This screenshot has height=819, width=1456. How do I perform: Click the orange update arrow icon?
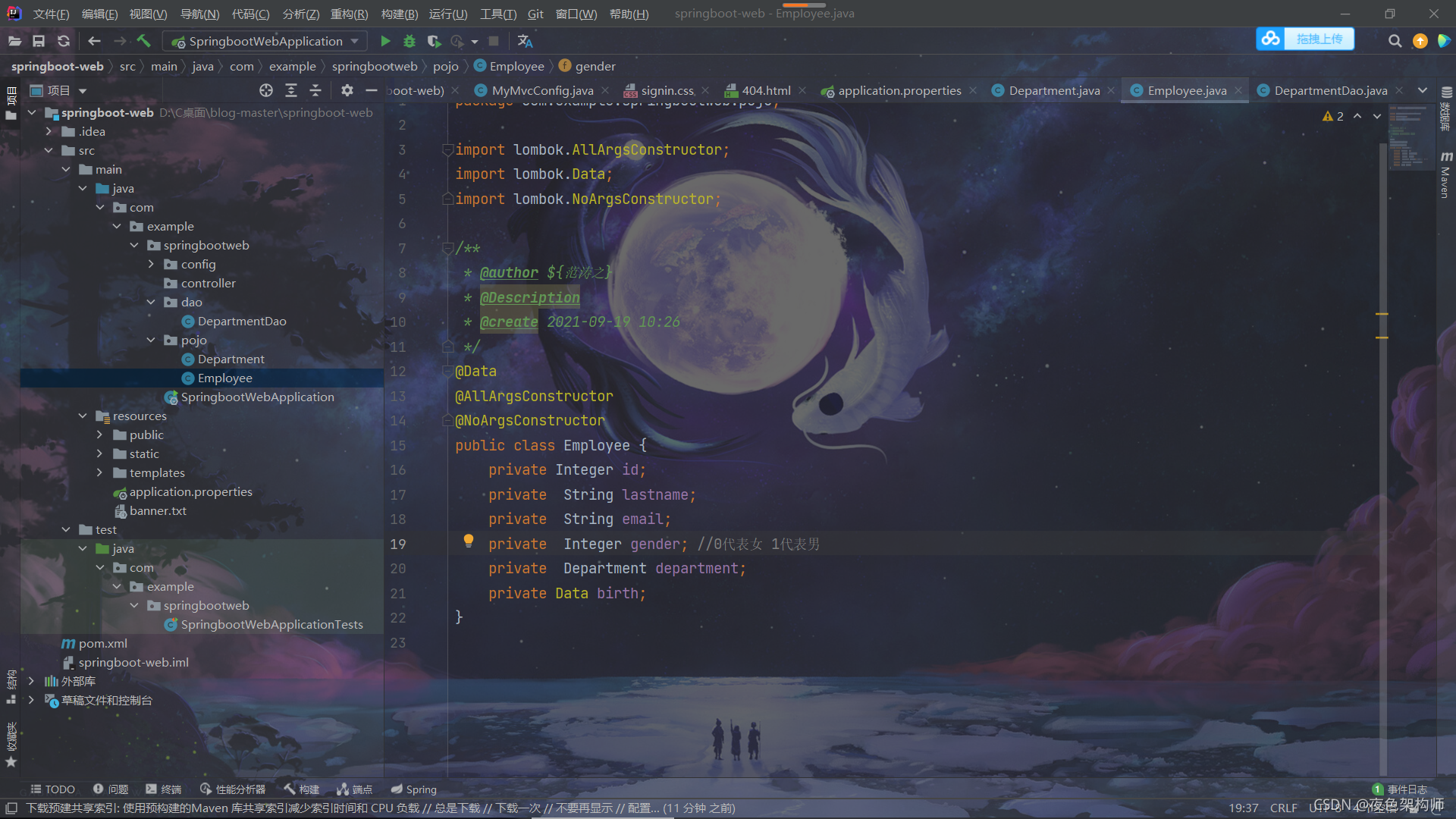[1420, 41]
